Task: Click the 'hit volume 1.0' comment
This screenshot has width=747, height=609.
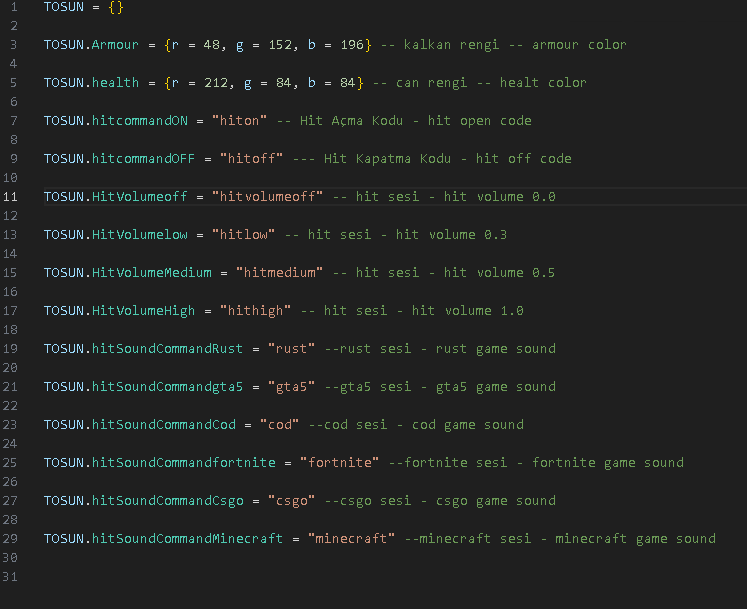Action: point(467,311)
